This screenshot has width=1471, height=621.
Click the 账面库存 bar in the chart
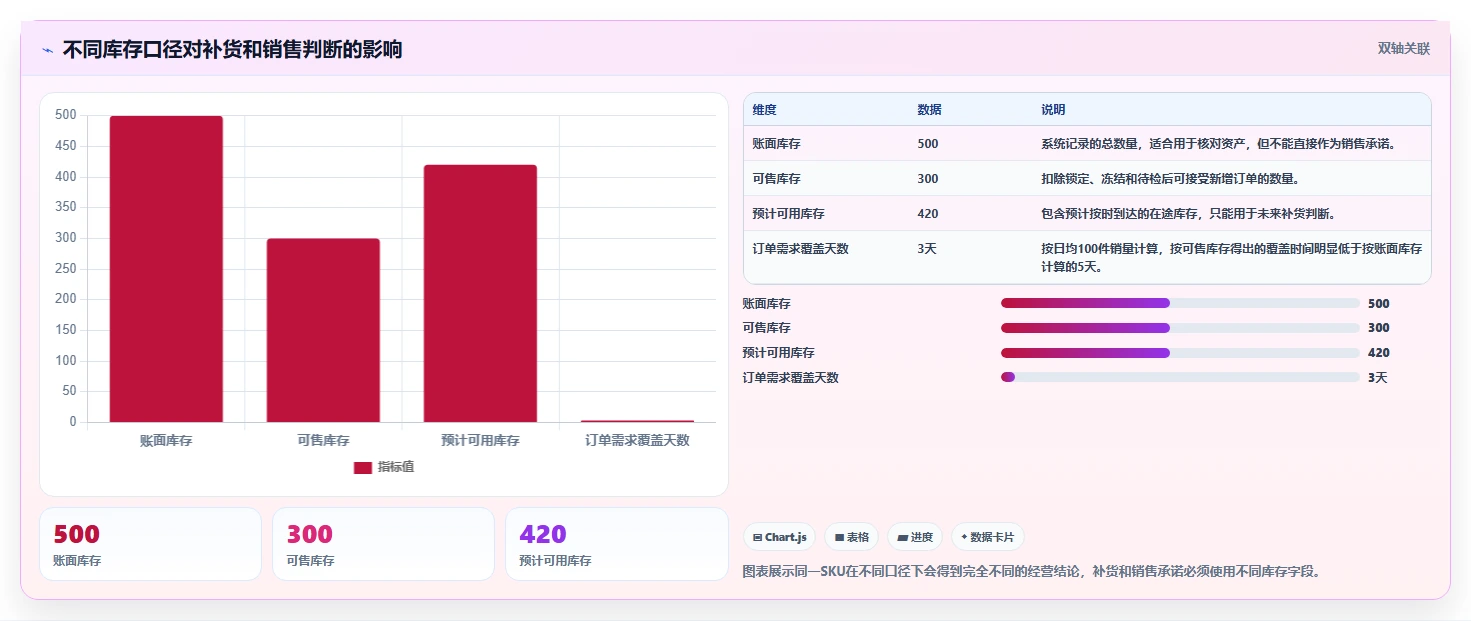(x=166, y=269)
